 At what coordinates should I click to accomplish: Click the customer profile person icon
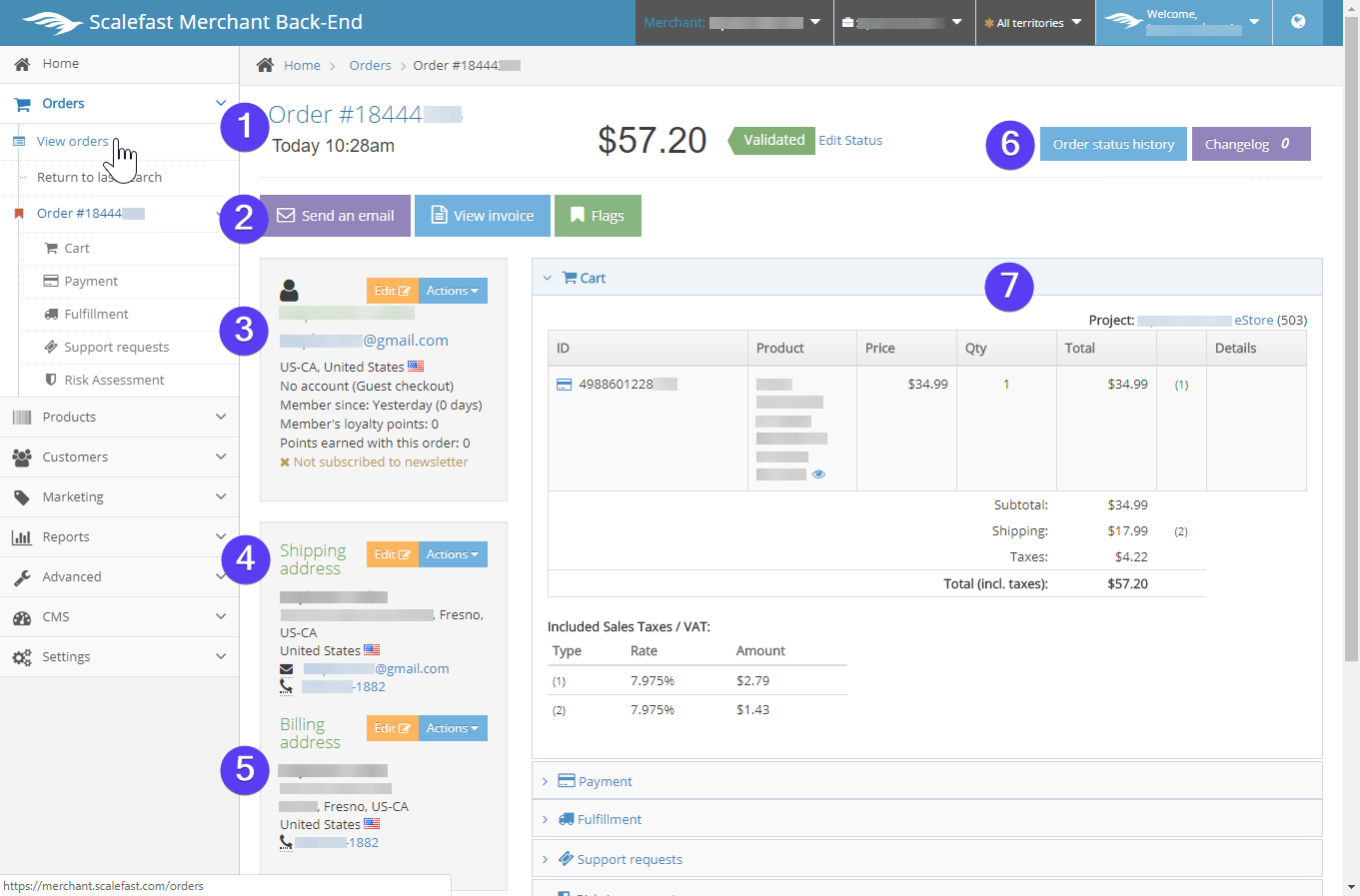coord(289,291)
